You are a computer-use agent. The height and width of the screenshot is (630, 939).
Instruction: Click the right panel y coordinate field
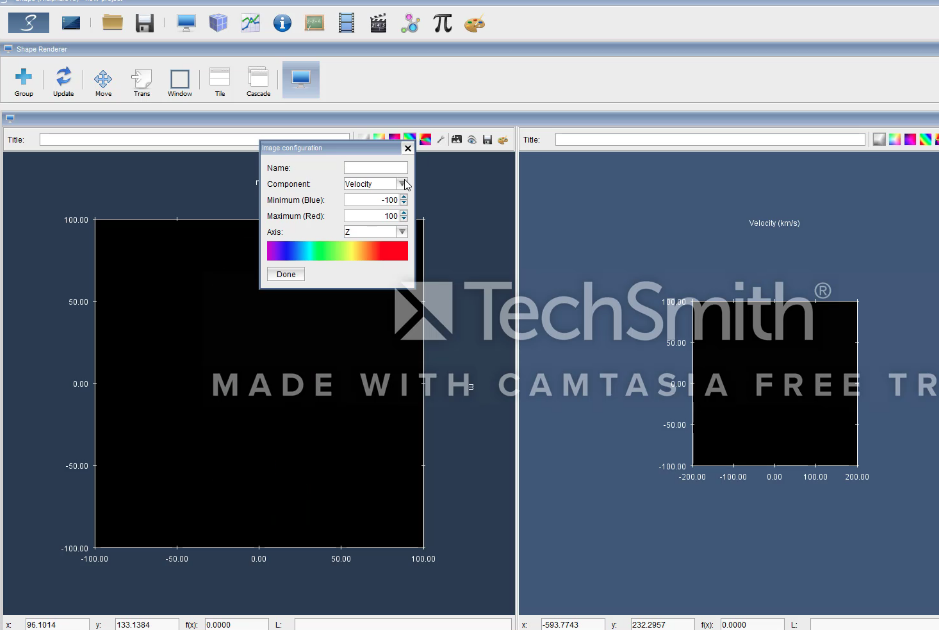tap(662, 625)
